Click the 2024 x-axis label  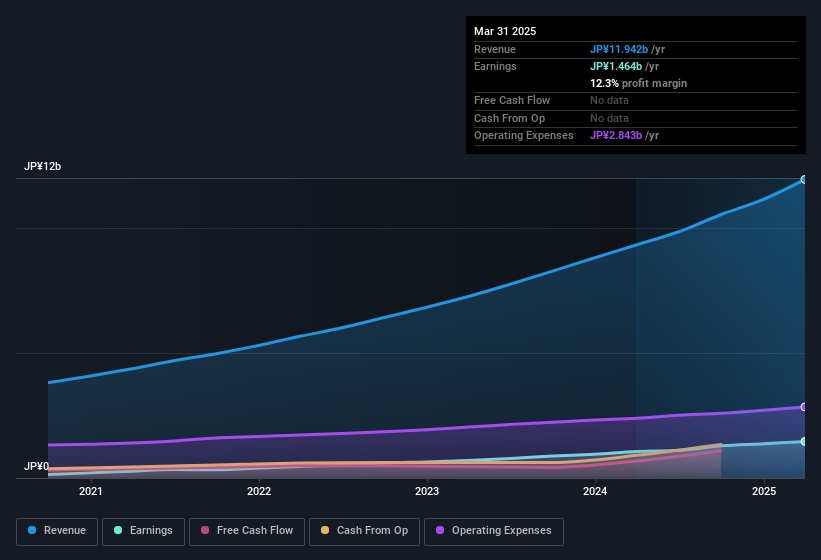595,491
